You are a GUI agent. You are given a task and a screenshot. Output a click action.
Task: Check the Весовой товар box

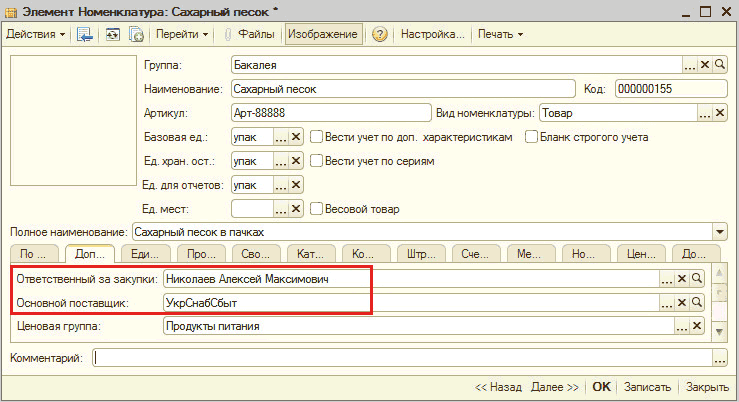[x=316, y=208]
